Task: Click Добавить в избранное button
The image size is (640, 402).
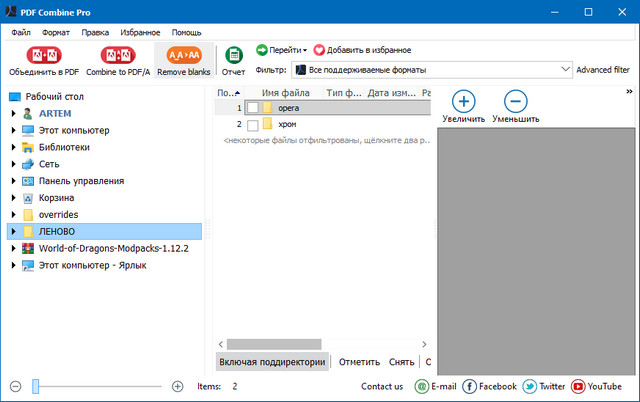Action: pos(362,50)
